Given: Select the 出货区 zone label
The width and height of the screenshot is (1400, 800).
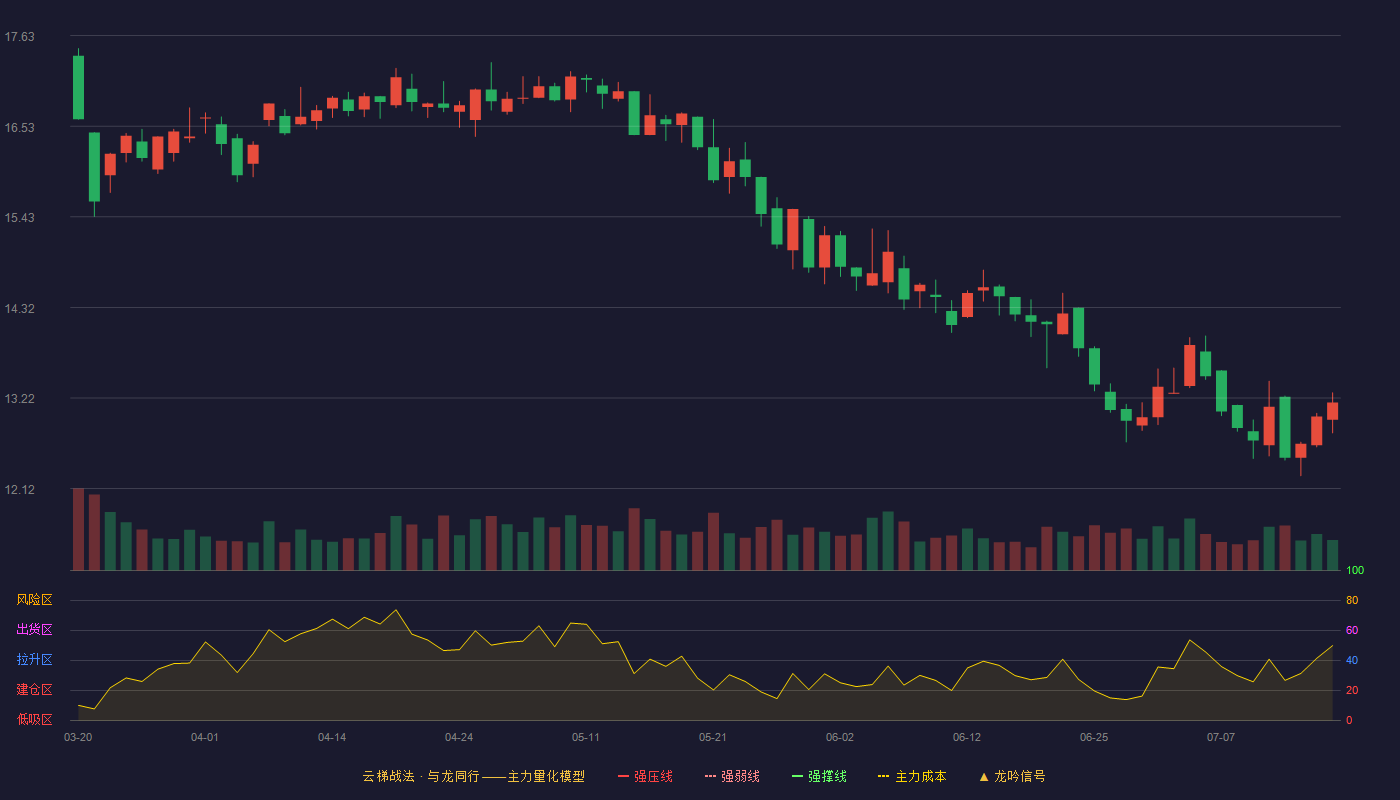Looking at the screenshot, I should [x=34, y=630].
